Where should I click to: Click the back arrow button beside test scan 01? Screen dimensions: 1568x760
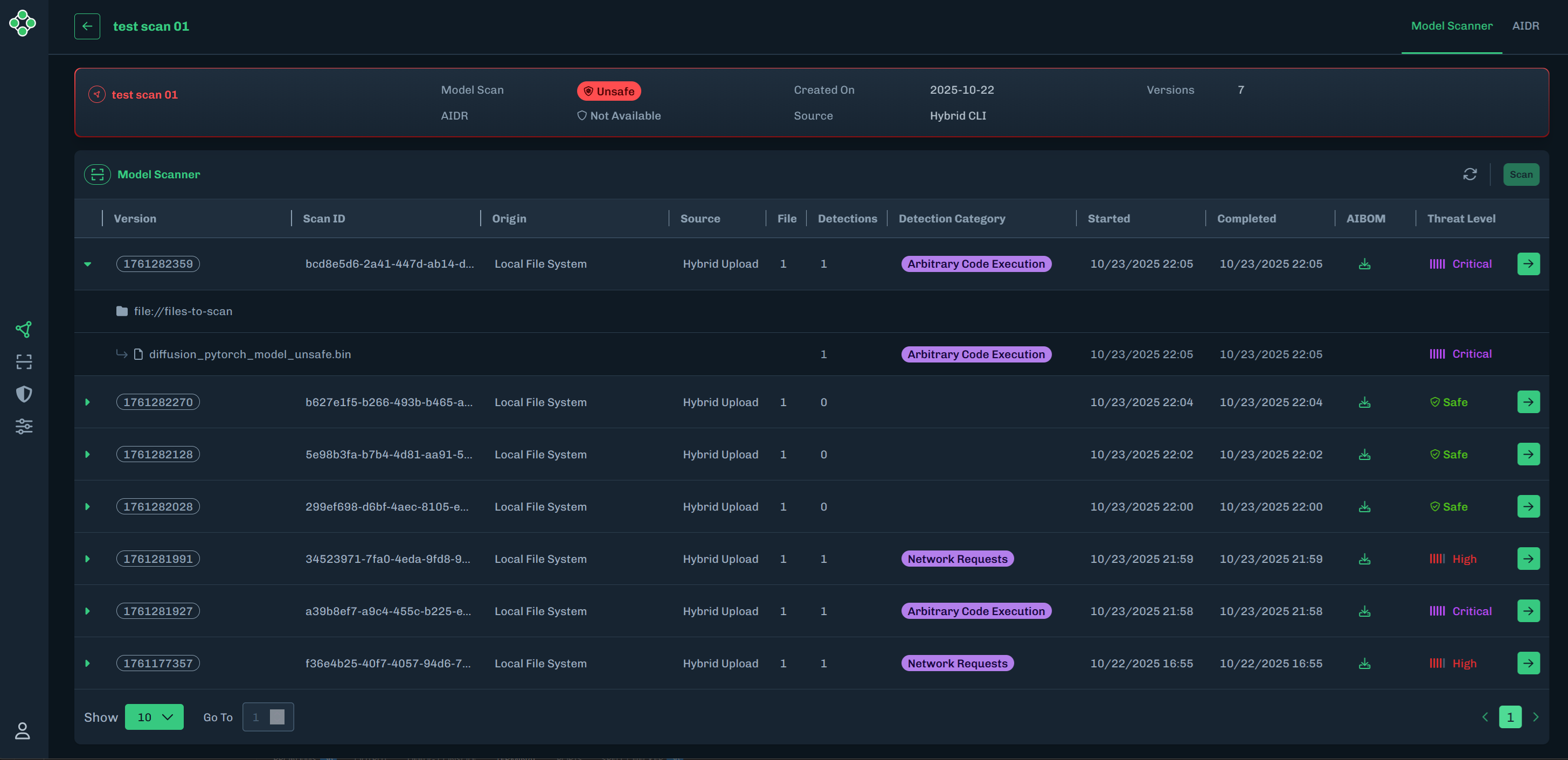click(87, 26)
